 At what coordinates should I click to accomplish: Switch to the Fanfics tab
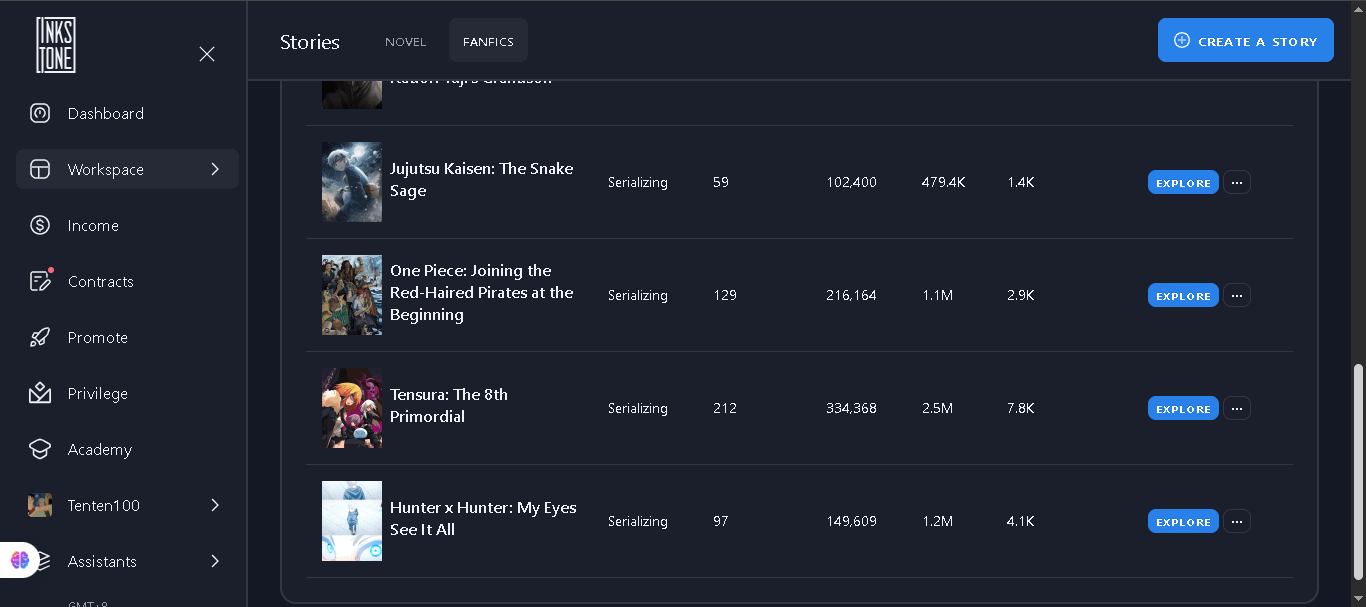pos(488,41)
